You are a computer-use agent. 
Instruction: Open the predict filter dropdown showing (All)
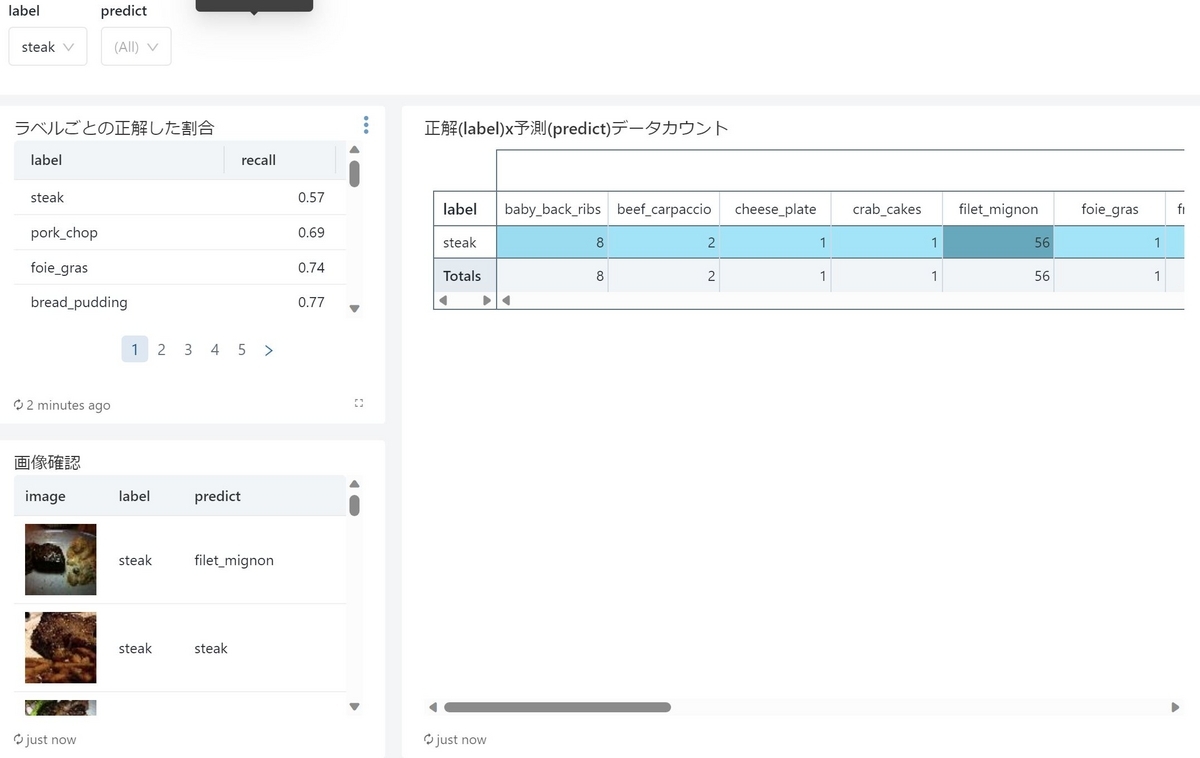coord(136,47)
